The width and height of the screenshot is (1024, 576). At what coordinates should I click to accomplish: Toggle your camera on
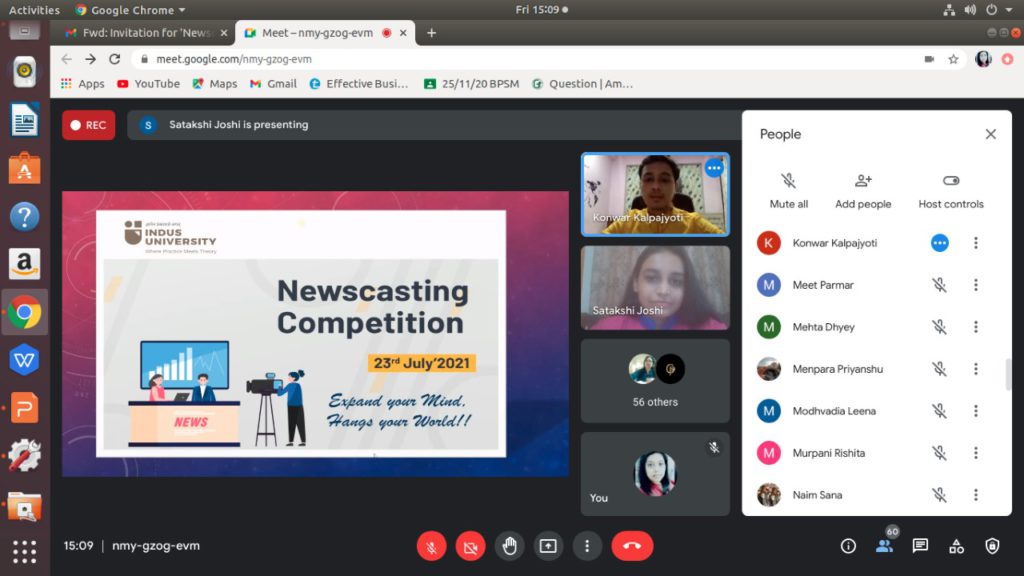[470, 546]
